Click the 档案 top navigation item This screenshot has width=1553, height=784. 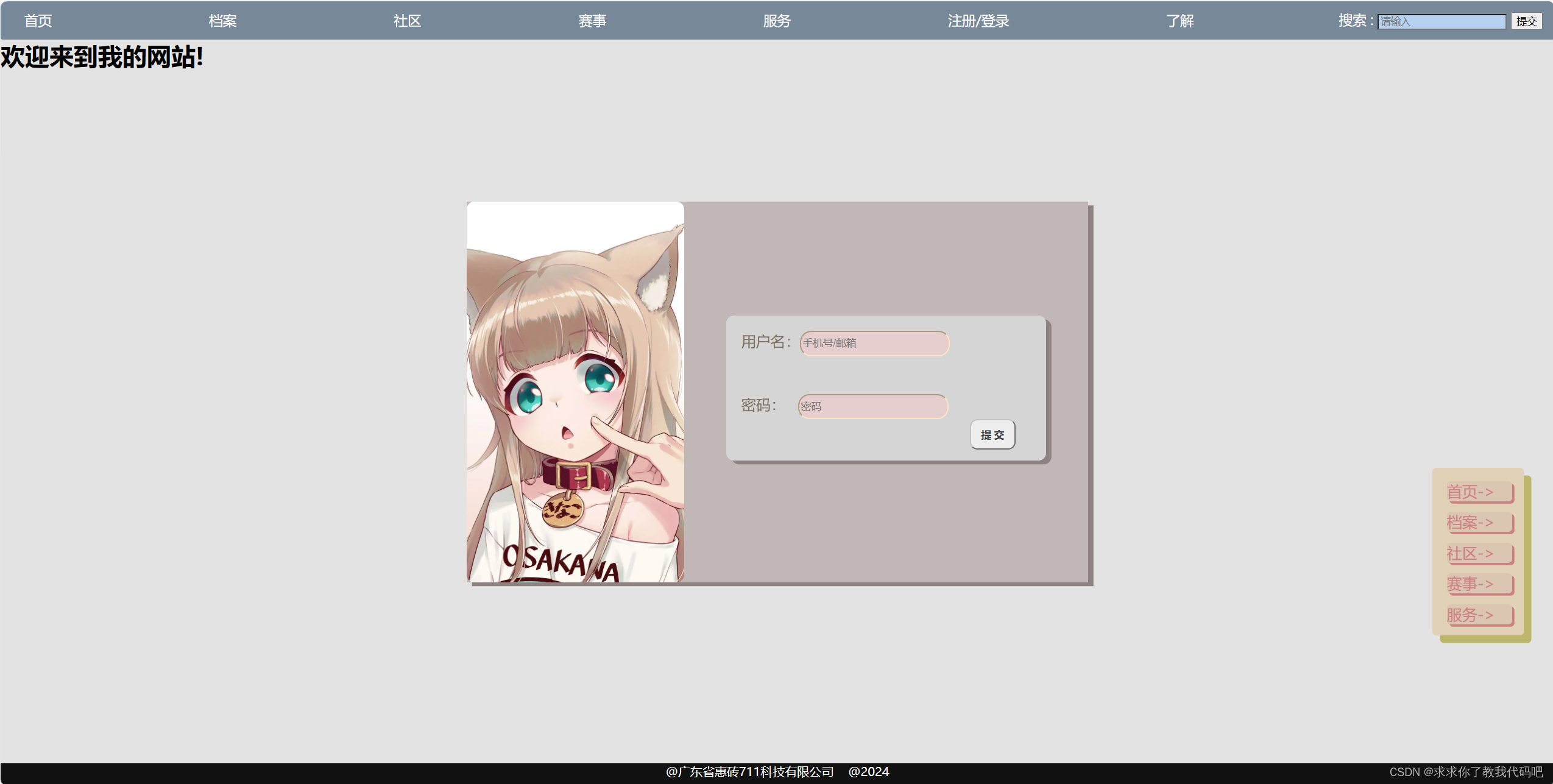pyautogui.click(x=222, y=21)
